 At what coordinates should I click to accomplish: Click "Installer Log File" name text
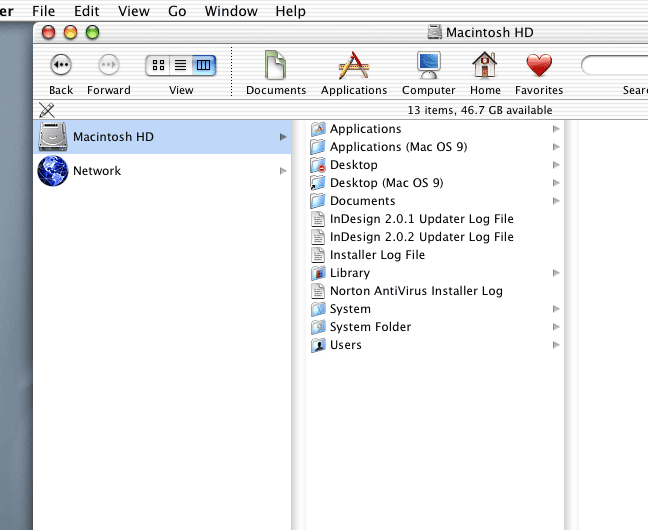click(377, 255)
